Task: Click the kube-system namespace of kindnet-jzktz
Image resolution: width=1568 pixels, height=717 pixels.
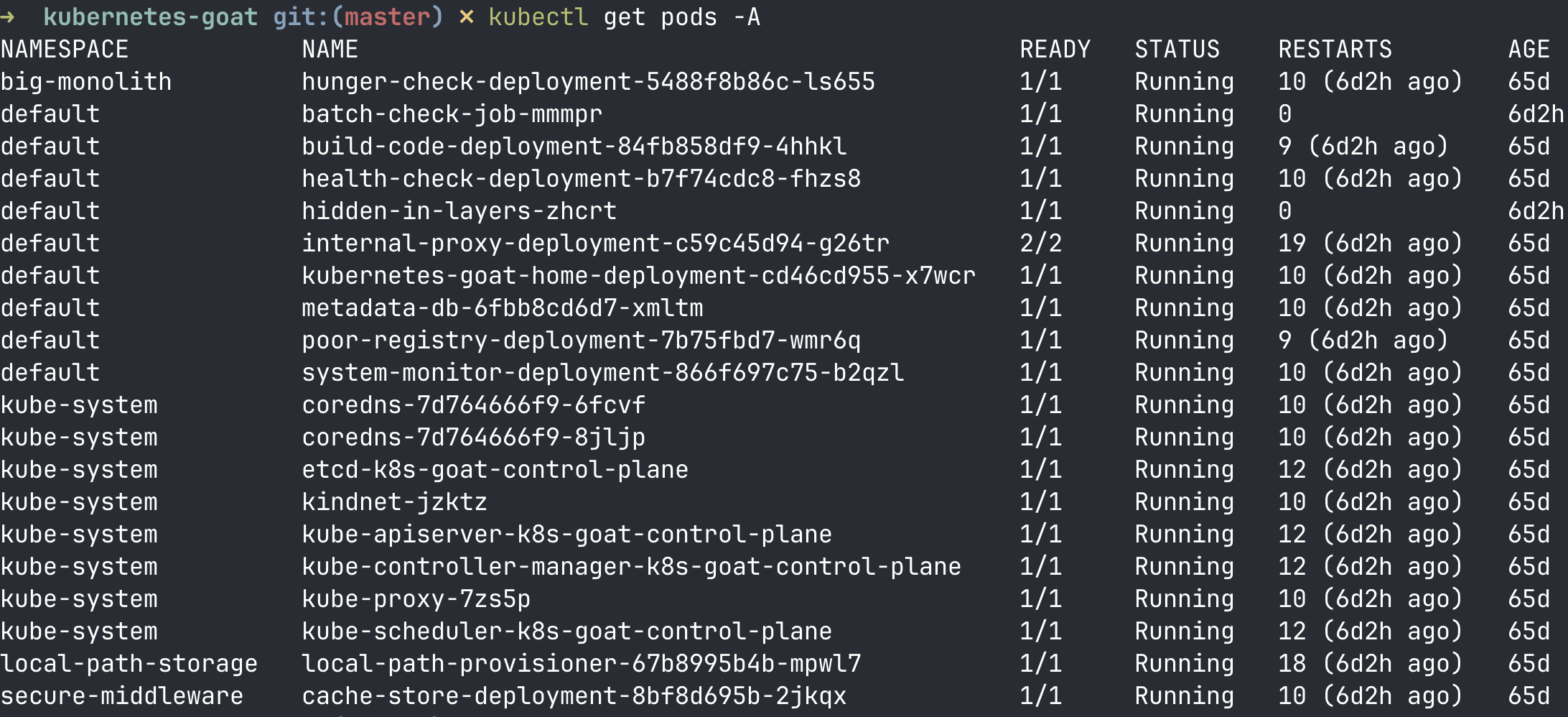Action: (x=79, y=501)
